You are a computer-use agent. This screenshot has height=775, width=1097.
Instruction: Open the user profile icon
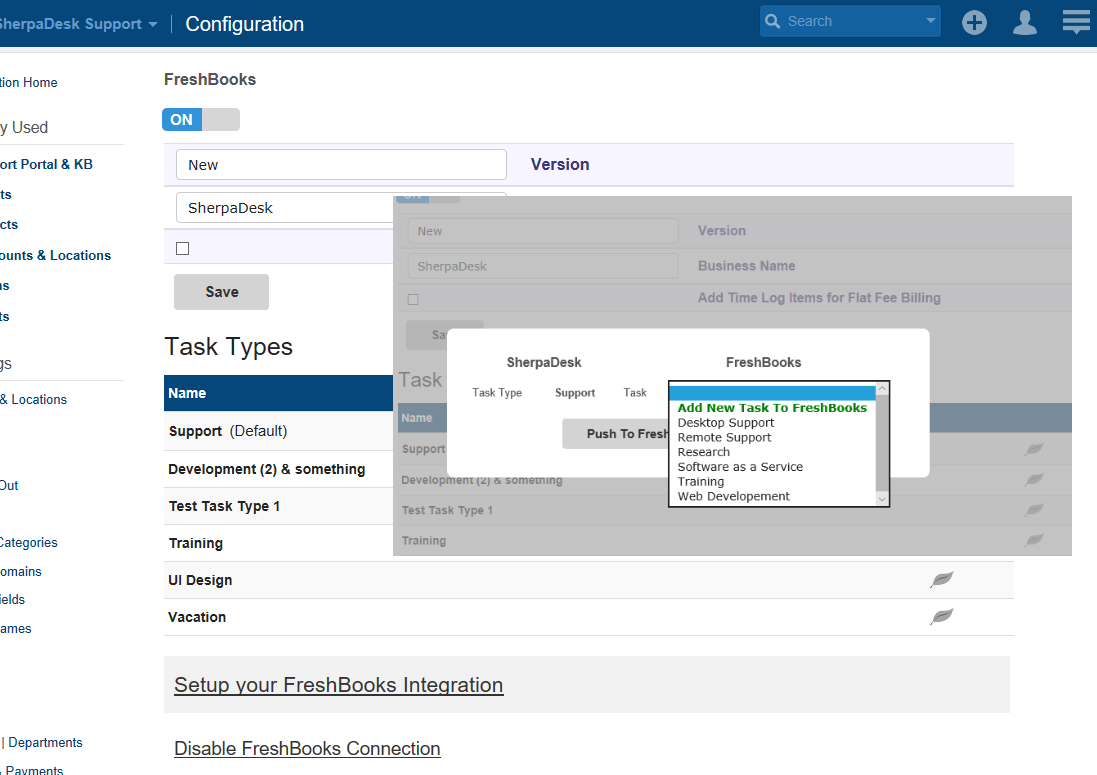(x=1025, y=22)
